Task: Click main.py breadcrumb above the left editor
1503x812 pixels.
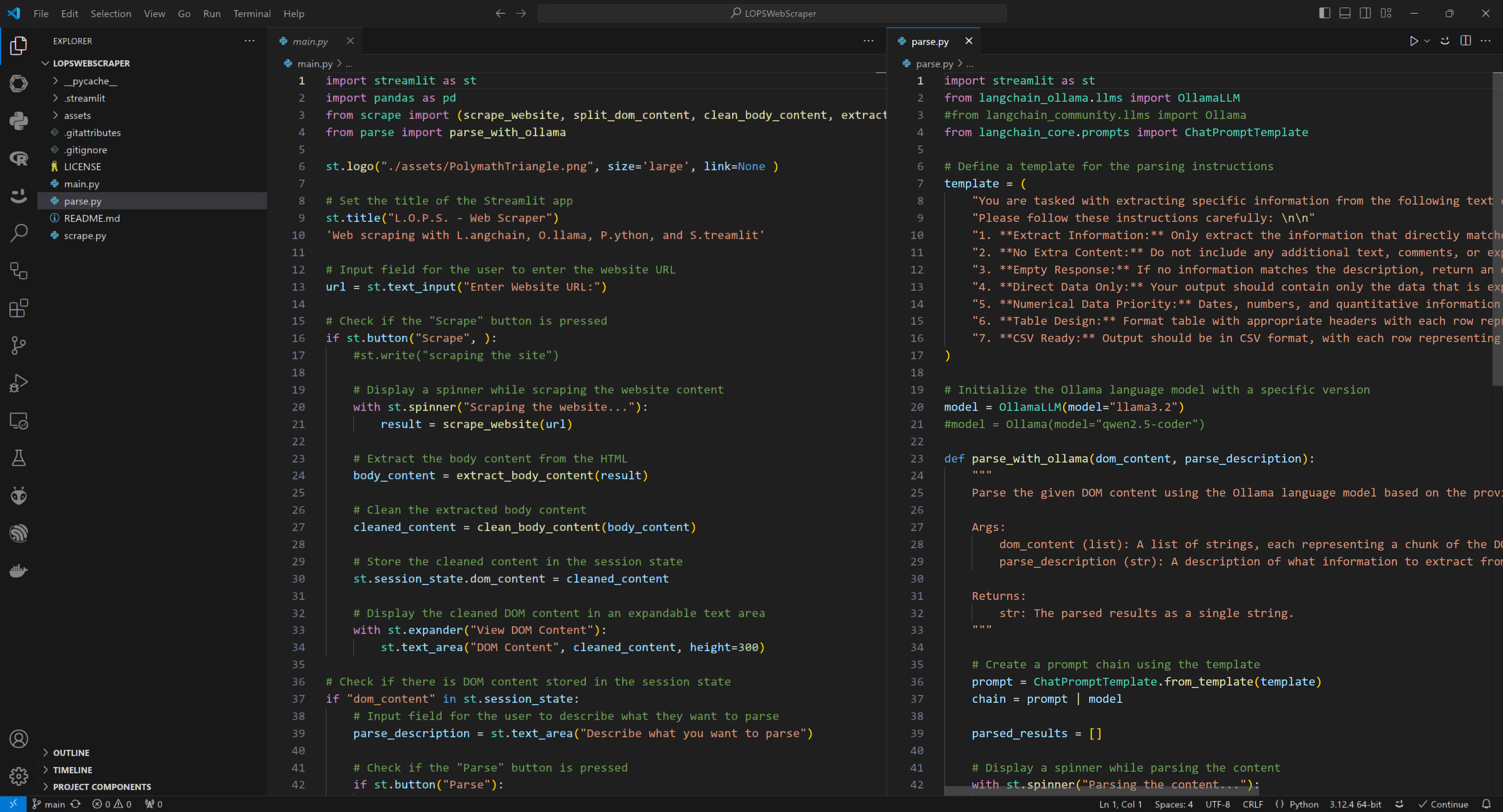Action: (308, 63)
